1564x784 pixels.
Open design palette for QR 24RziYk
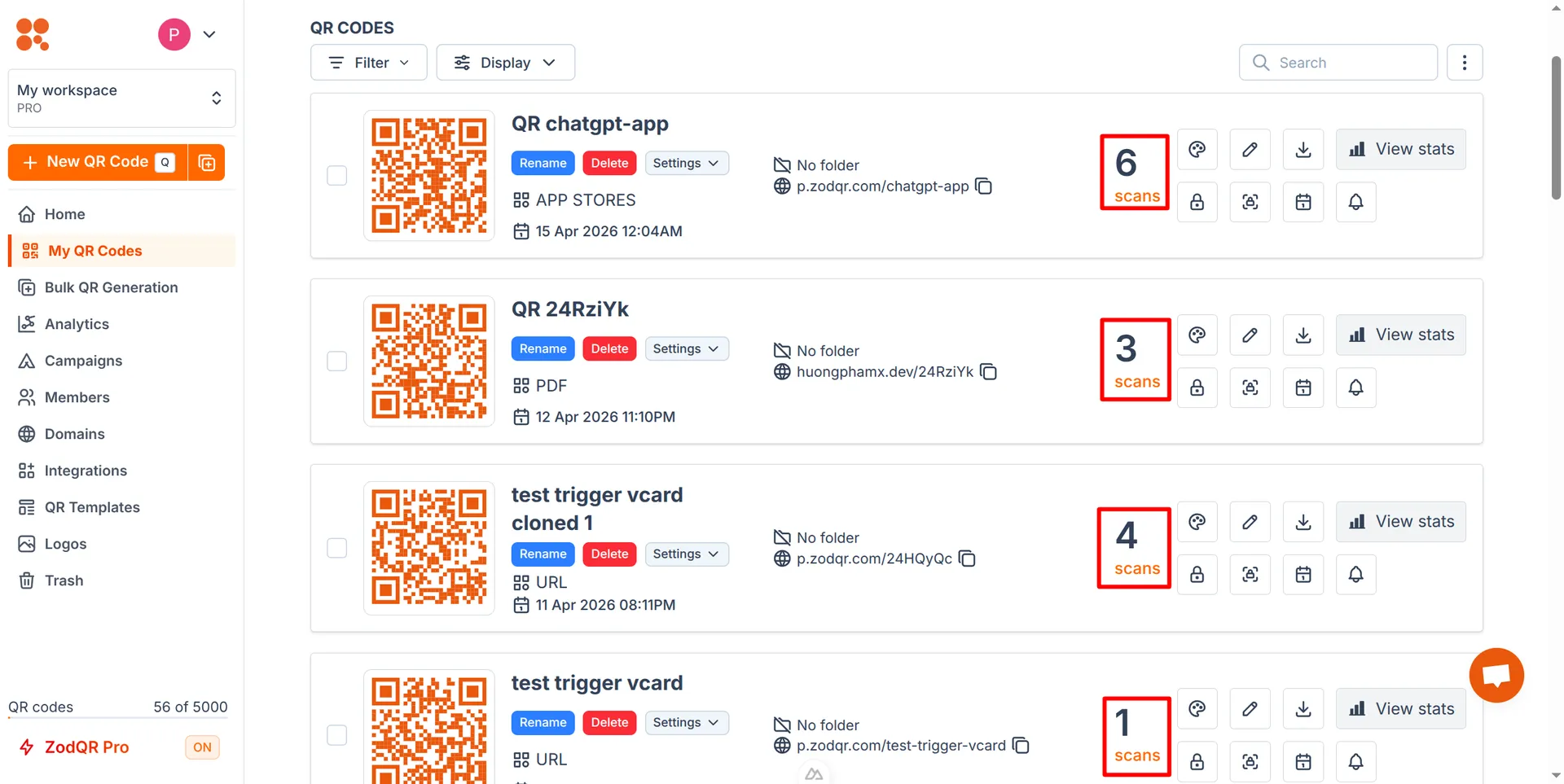(x=1197, y=335)
